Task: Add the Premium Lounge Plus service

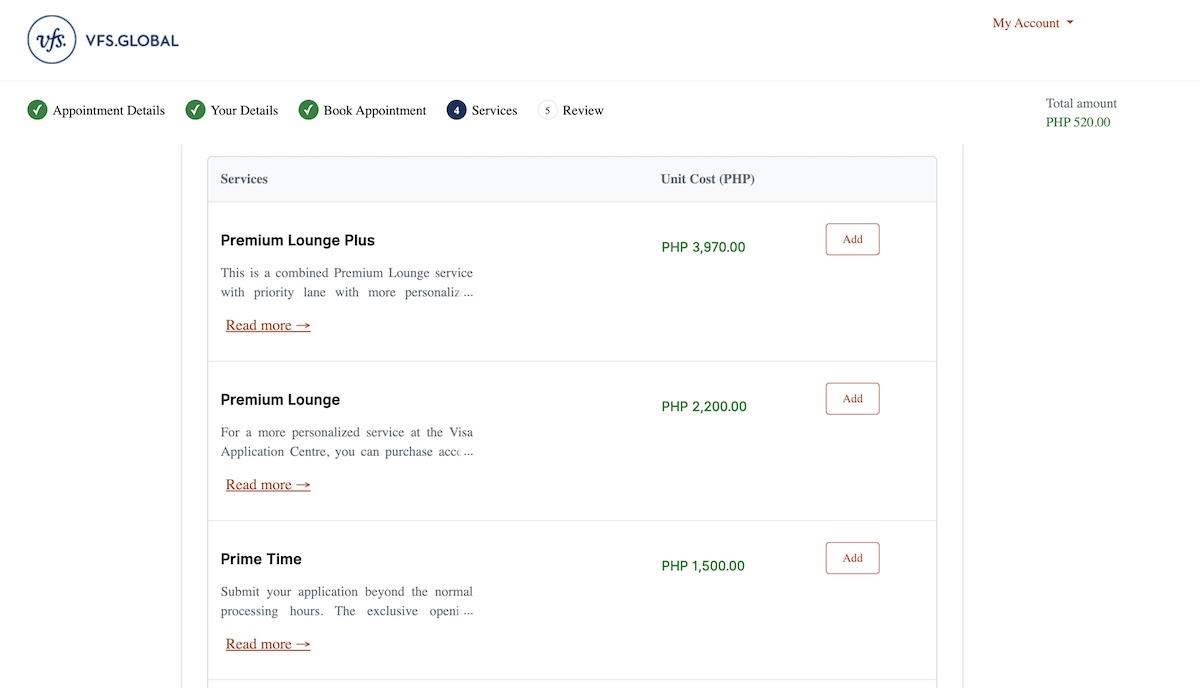Action: pos(852,240)
